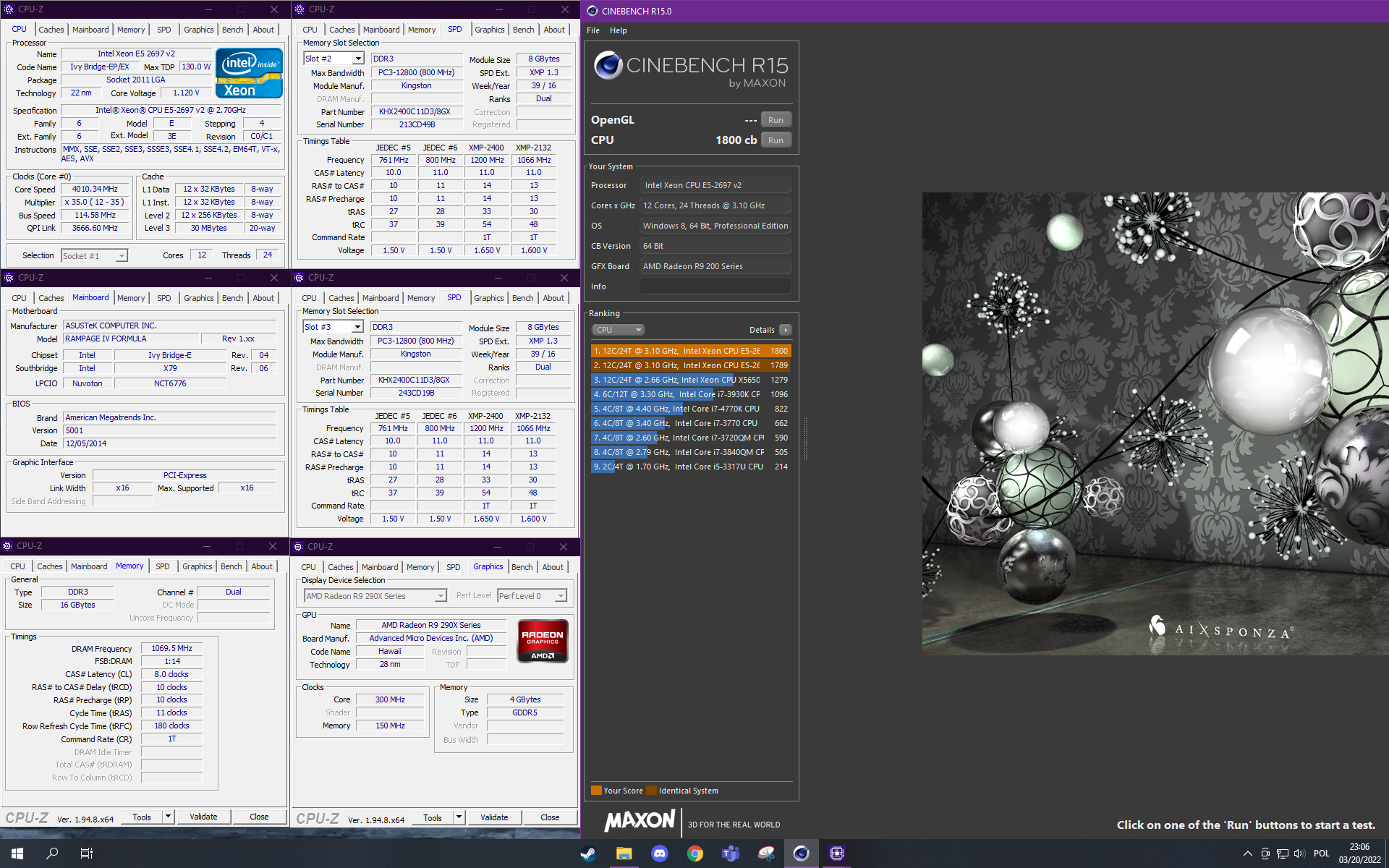Select the Core i5-3317U ranking row
This screenshot has width=1389, height=868.
click(691, 467)
